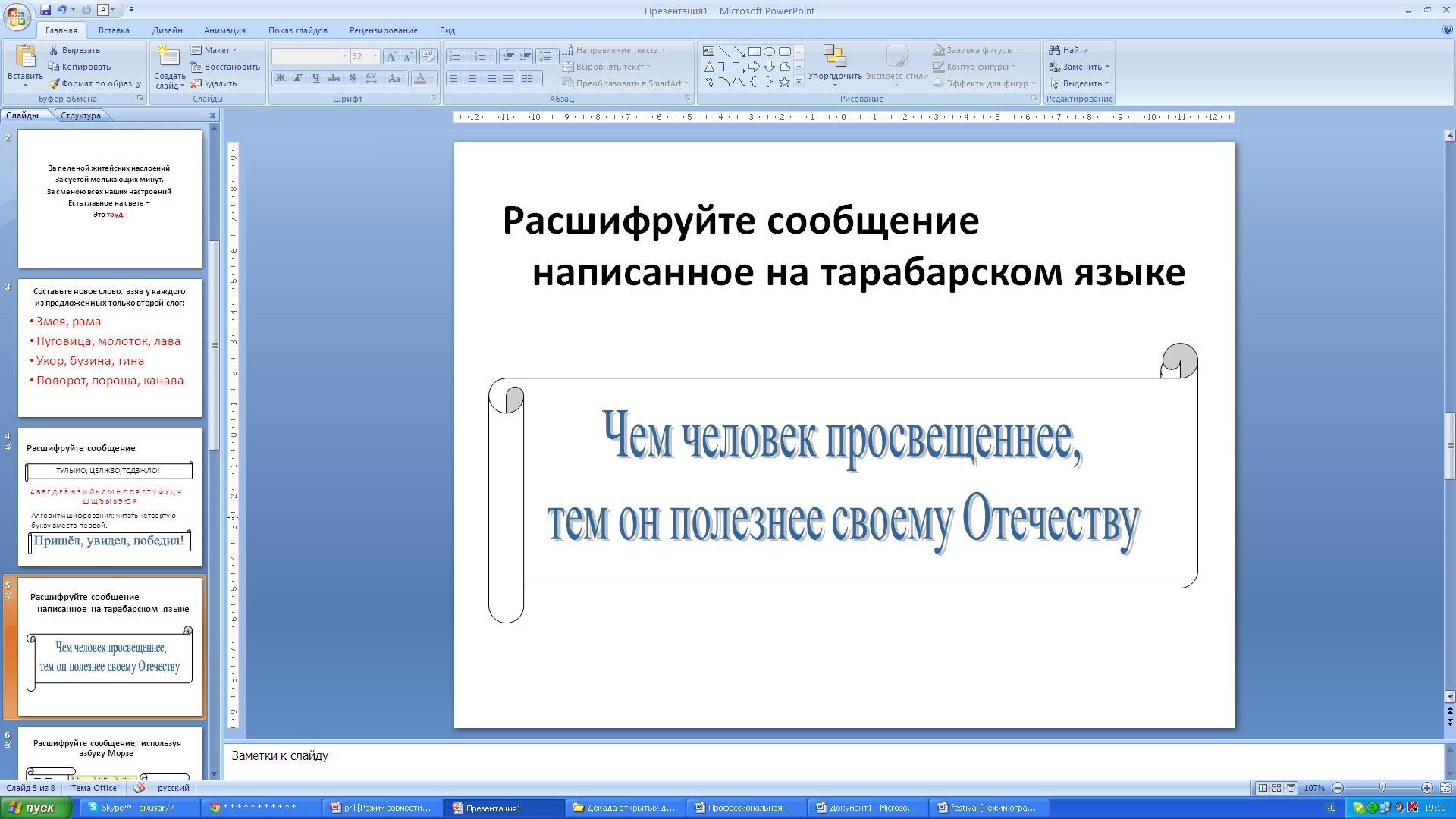Pick the five-point star shape
Image resolution: width=1456 pixels, height=819 pixels.
coord(784,82)
